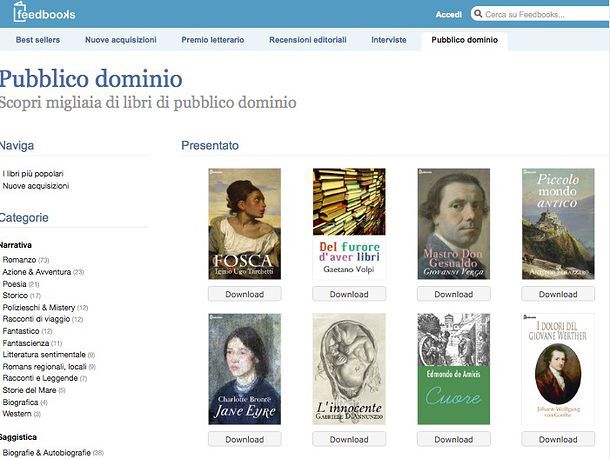The width and height of the screenshot is (610, 459).
Task: Browse the Western category
Action: pos(17,413)
